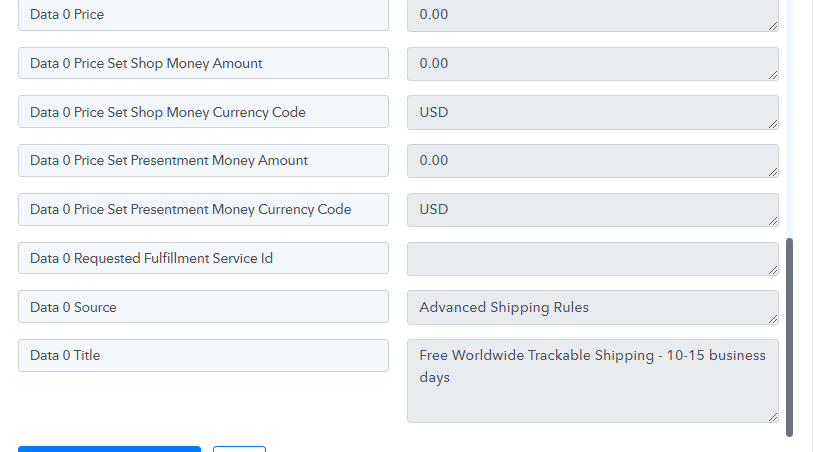This screenshot has width=813, height=452.
Task: Focus the Free Worldwide Trackable Shipping text area
Action: (593, 381)
